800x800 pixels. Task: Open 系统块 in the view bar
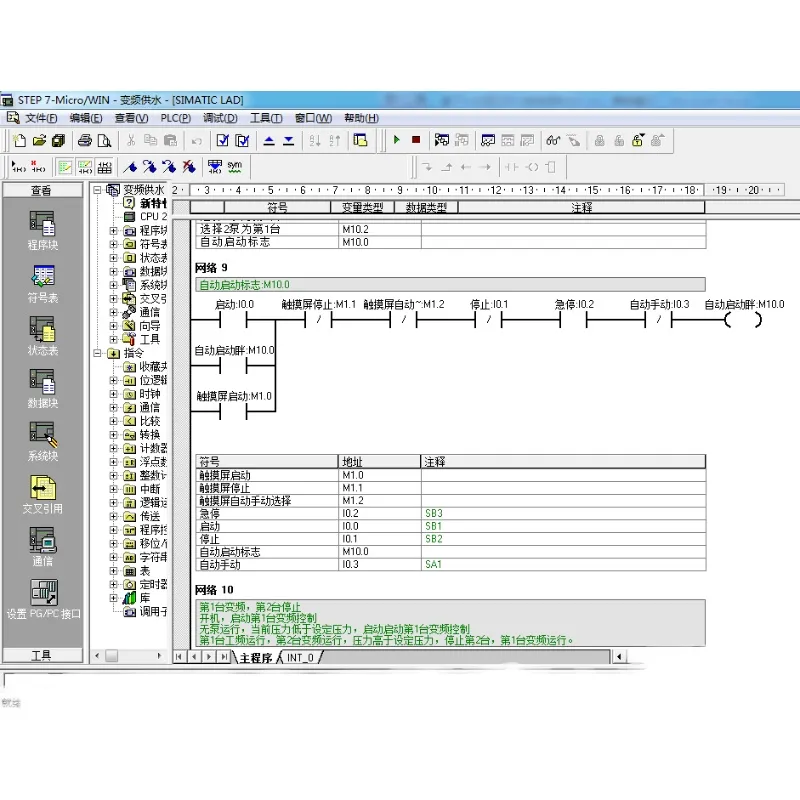click(x=42, y=441)
